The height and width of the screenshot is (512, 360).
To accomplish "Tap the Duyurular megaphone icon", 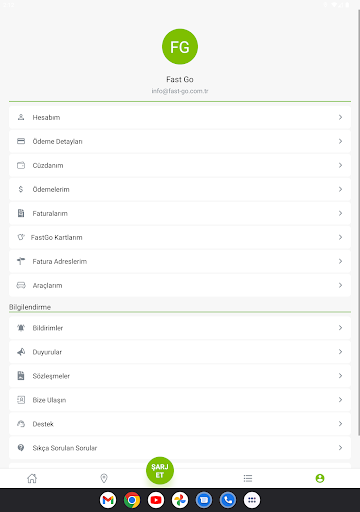I will coord(21,352).
